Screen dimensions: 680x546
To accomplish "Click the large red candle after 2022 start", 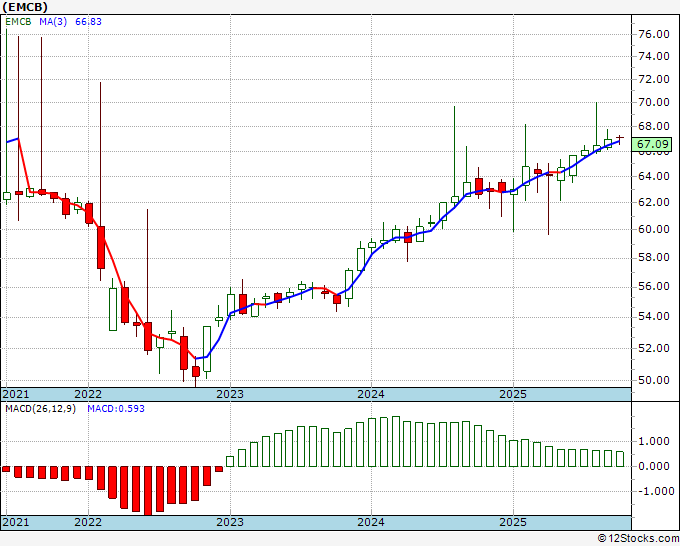I will pyautogui.click(x=101, y=247).
